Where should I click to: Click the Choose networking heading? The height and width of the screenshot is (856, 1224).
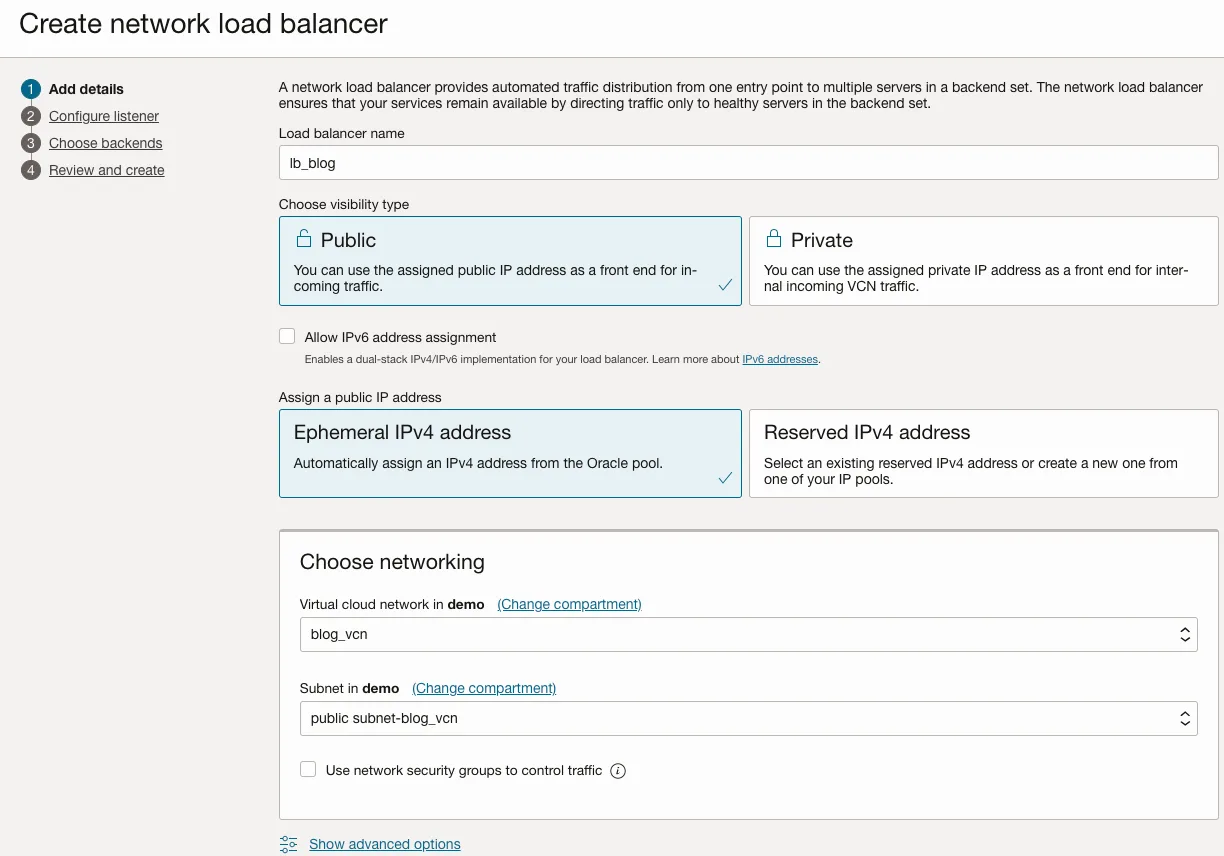tap(392, 562)
